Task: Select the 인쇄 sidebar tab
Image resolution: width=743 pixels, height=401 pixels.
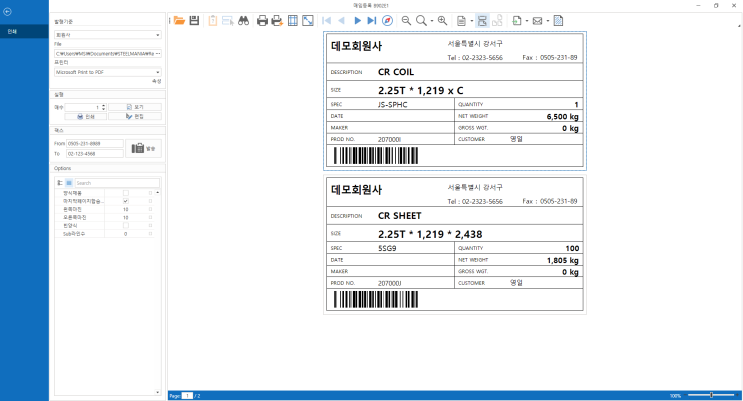Action: (x=24, y=31)
